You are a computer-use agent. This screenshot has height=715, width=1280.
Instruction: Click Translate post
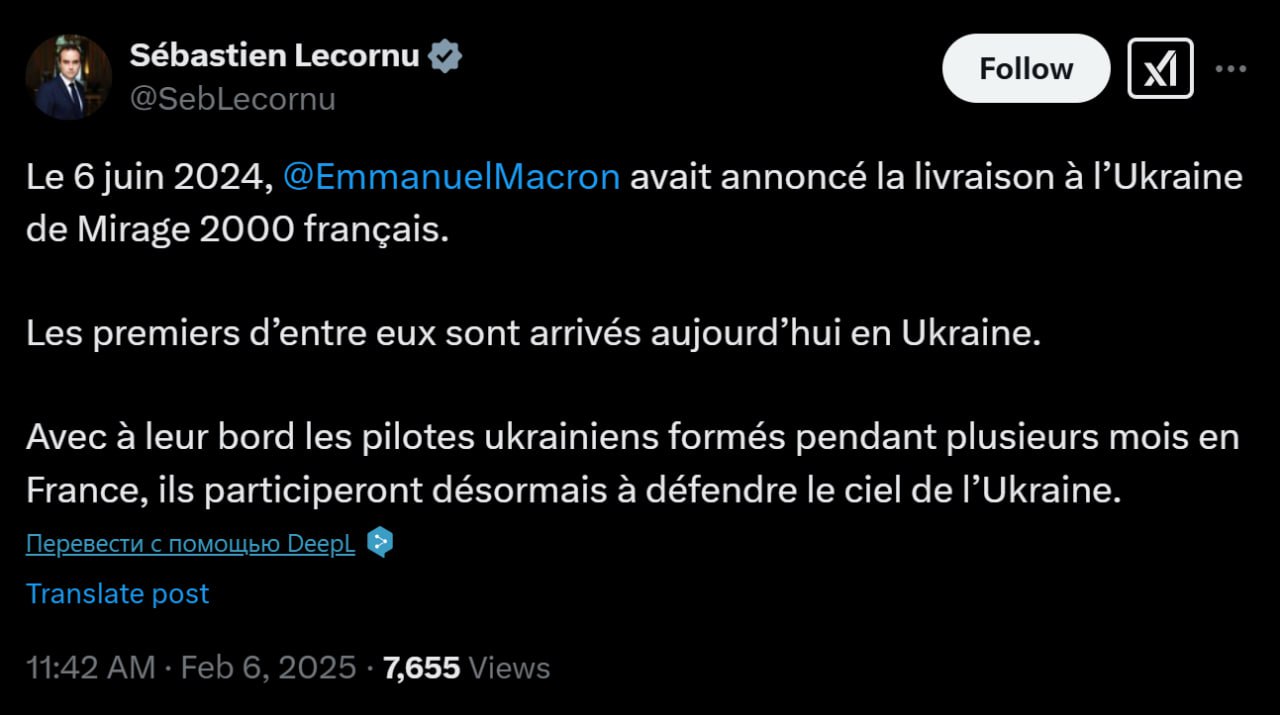pos(118,593)
